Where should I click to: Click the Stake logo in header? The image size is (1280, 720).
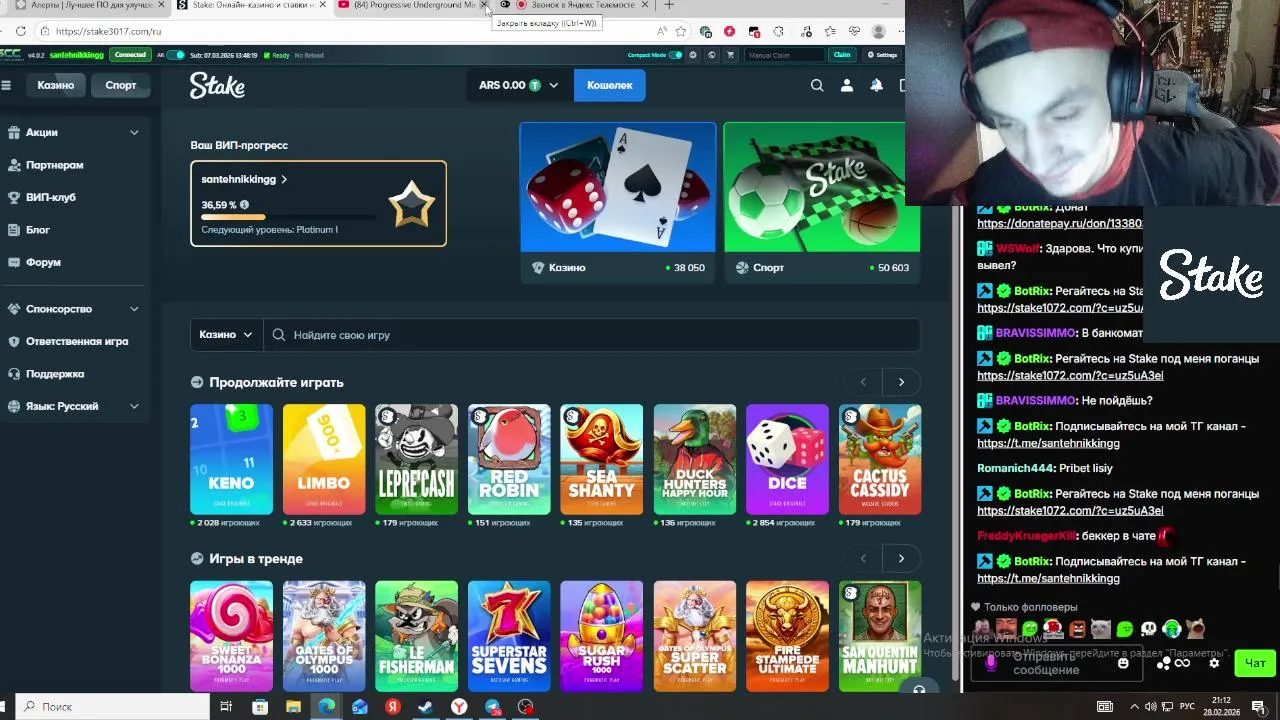(x=217, y=86)
